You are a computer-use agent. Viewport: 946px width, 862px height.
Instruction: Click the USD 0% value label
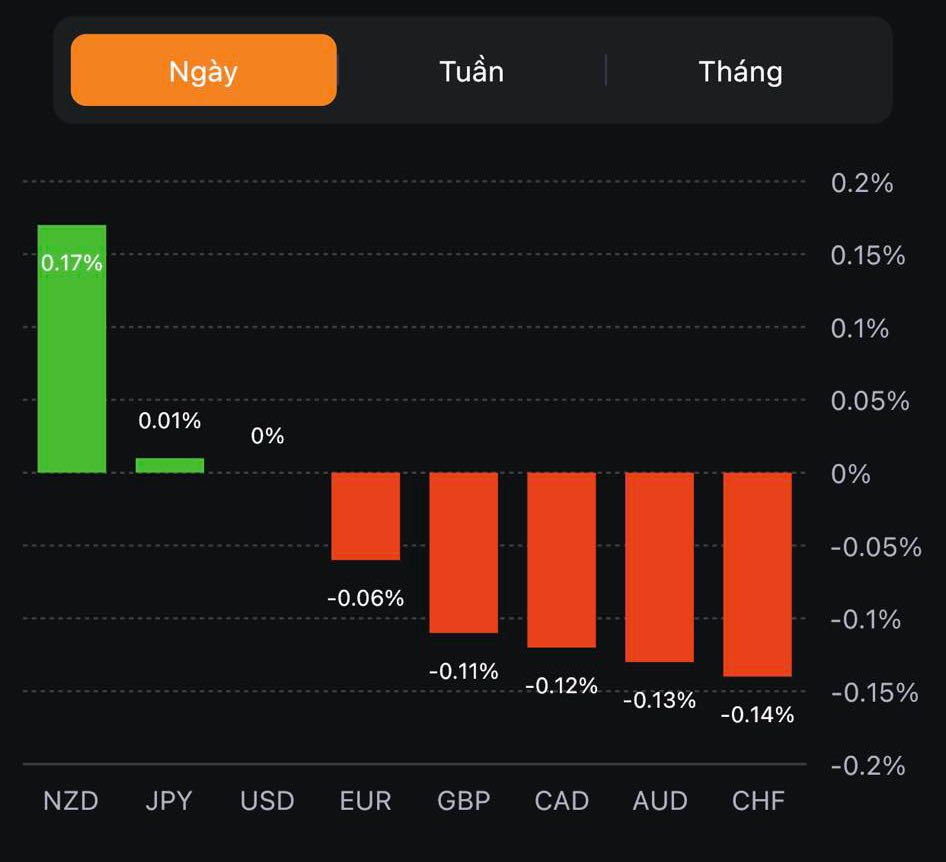point(268,436)
